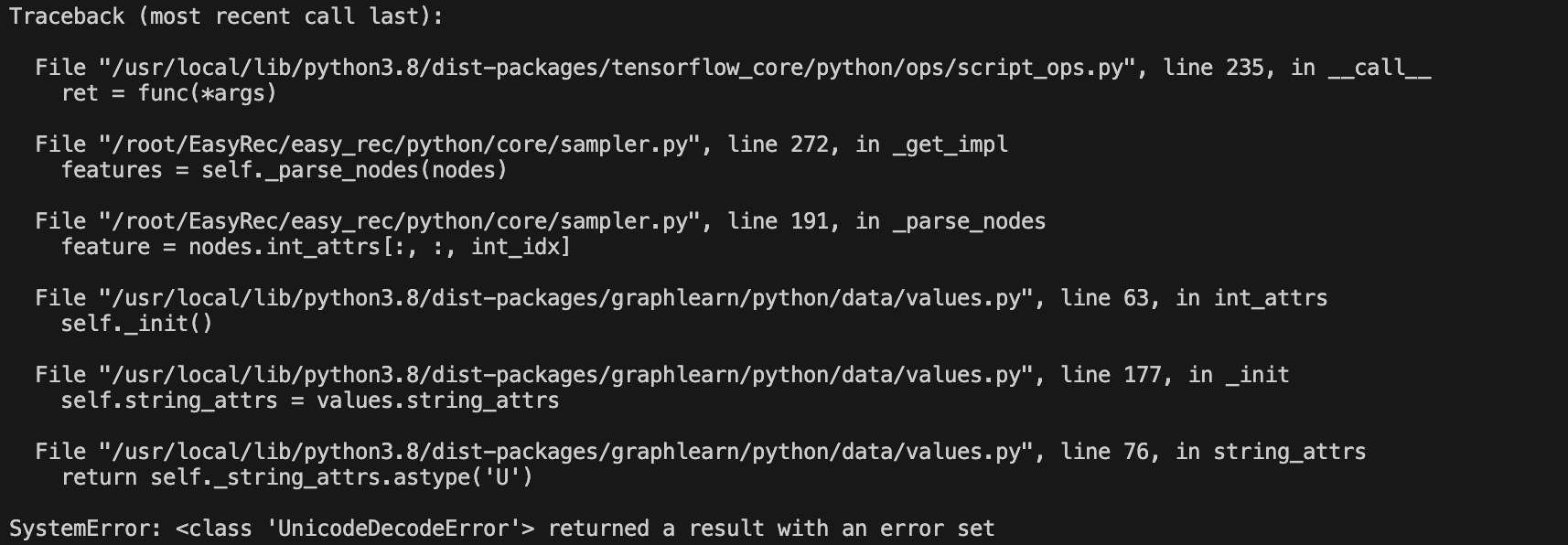Click 'line 177' in the _init frame
The width and height of the screenshot is (1568, 545).
pyautogui.click(x=1112, y=375)
